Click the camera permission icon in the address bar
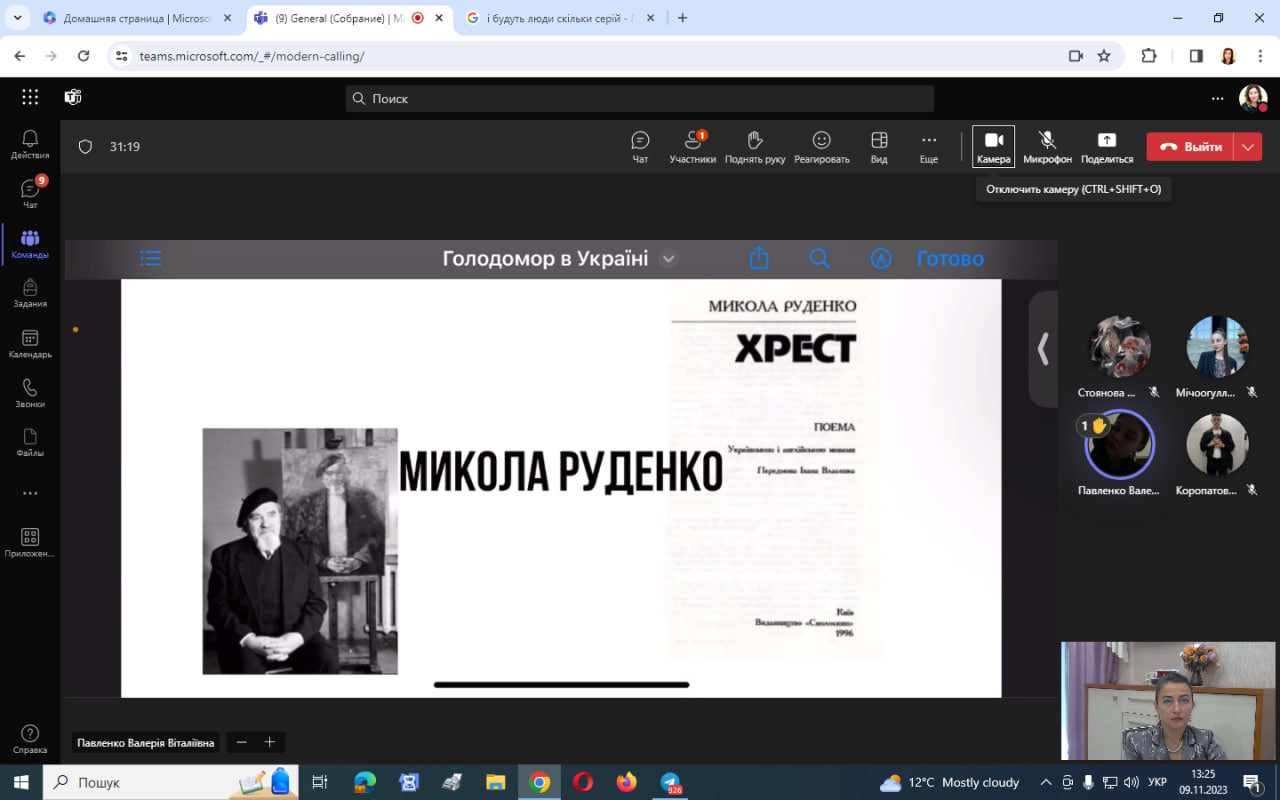Viewport: 1280px width, 800px height. 1076,56
